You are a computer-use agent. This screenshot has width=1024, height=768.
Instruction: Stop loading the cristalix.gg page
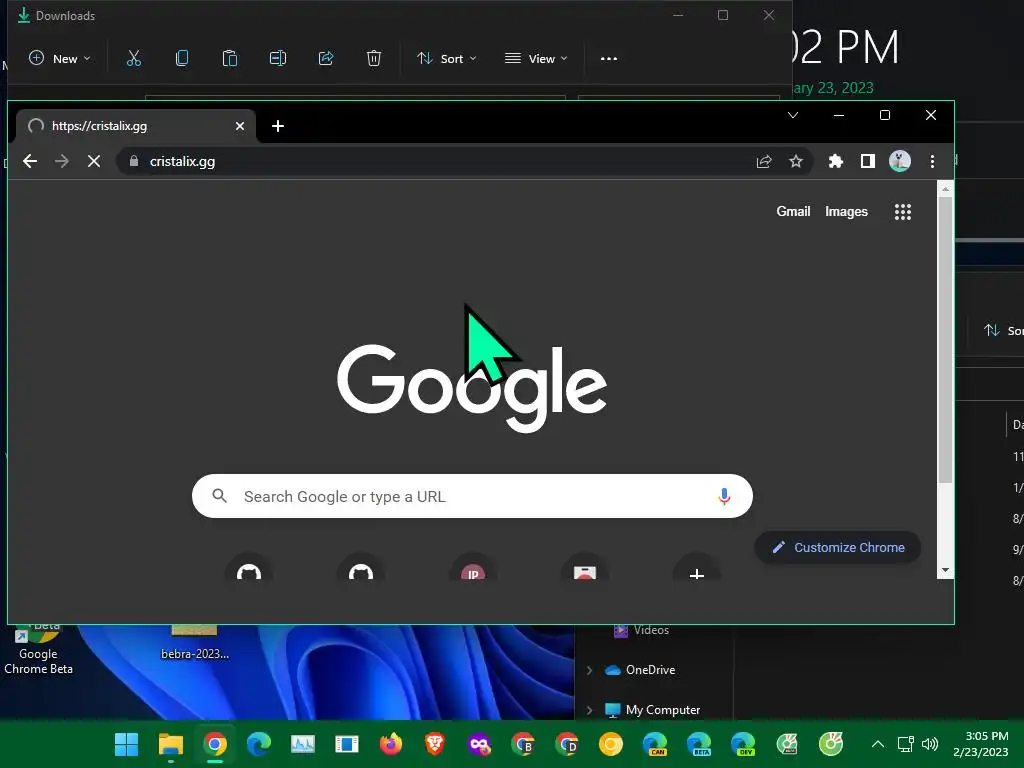(x=94, y=161)
